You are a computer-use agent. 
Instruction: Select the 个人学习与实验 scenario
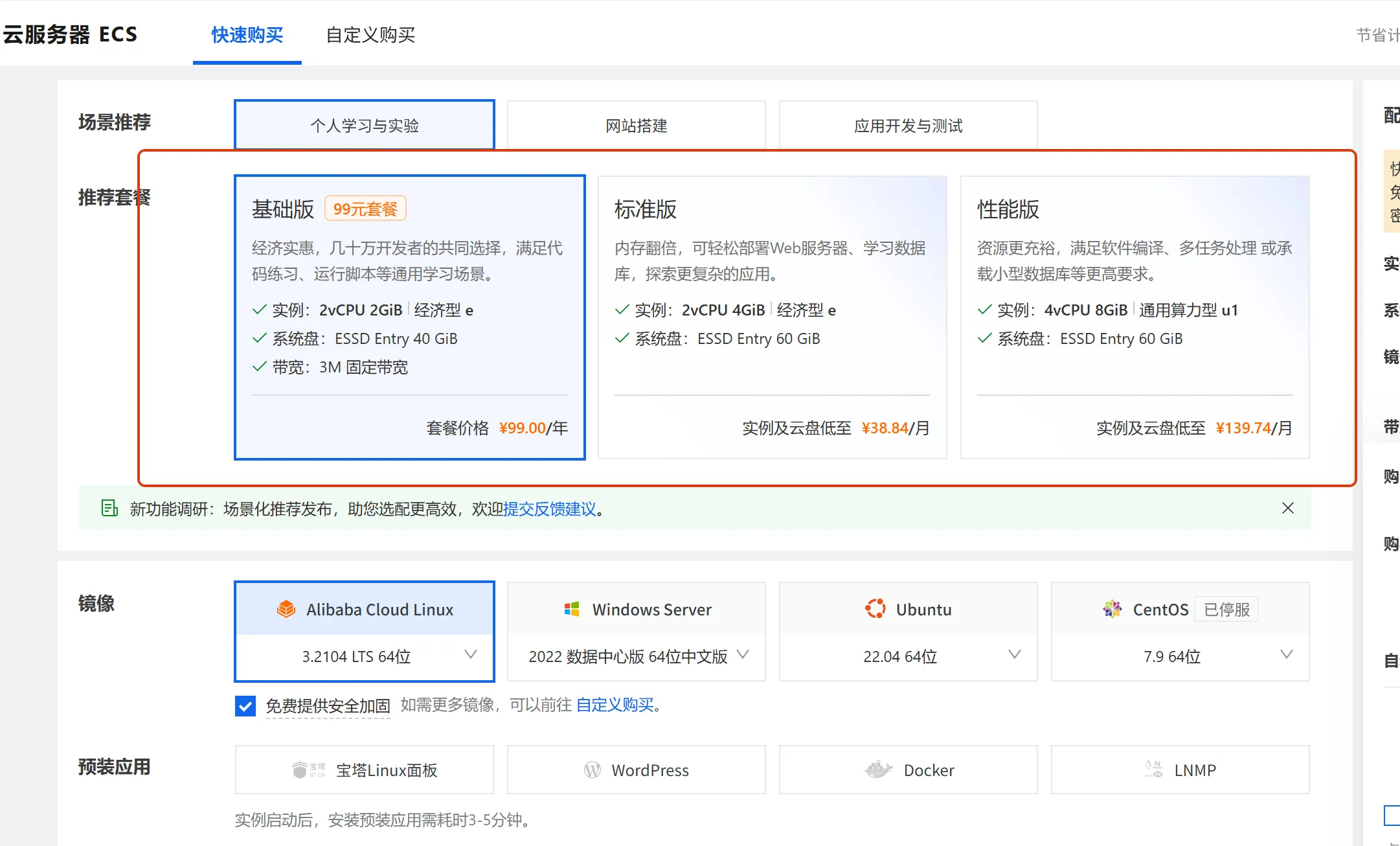365,125
